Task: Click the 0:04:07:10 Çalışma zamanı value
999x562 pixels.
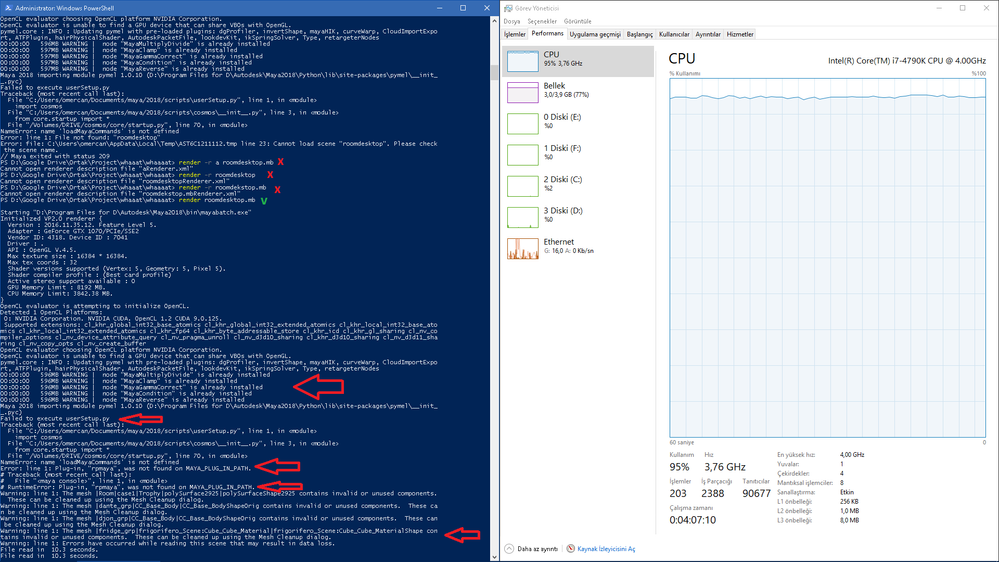Action: click(693, 520)
